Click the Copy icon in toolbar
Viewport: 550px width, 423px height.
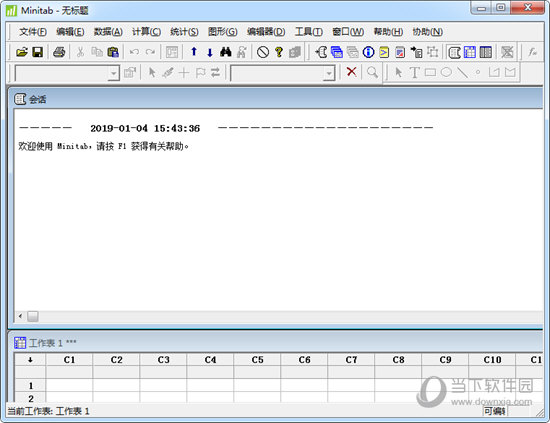(97, 52)
